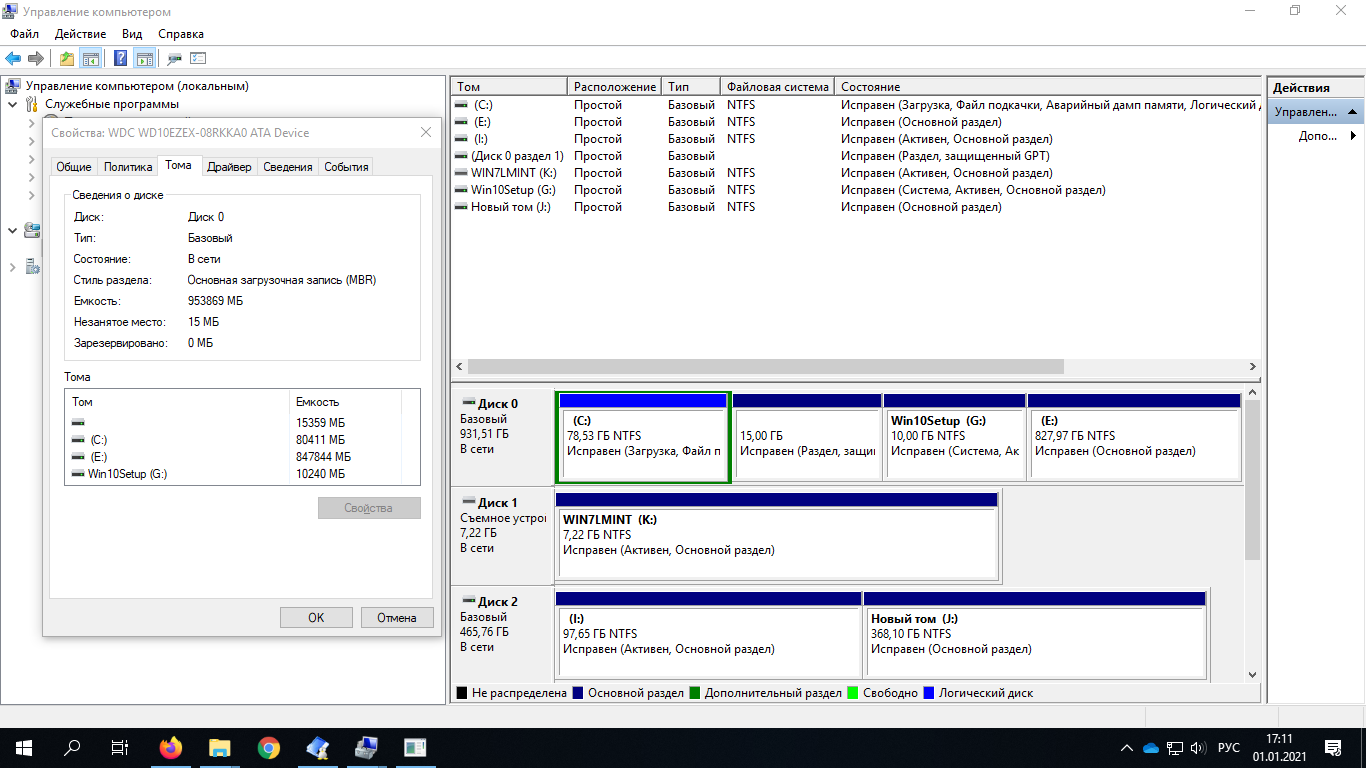The height and width of the screenshot is (768, 1366).
Task: Click the gray Forward arrow in toolbar
Action: (36, 59)
